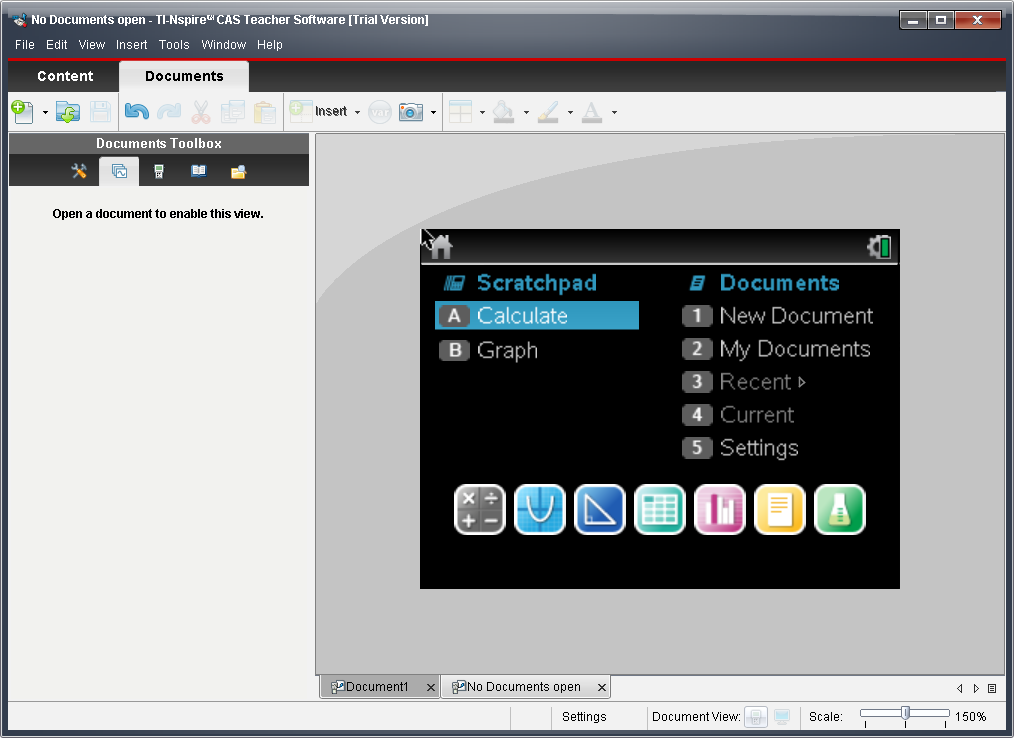Viewport: 1014px width, 738px height.
Task: Open the Content Explorer folder icon
Action: (x=239, y=171)
